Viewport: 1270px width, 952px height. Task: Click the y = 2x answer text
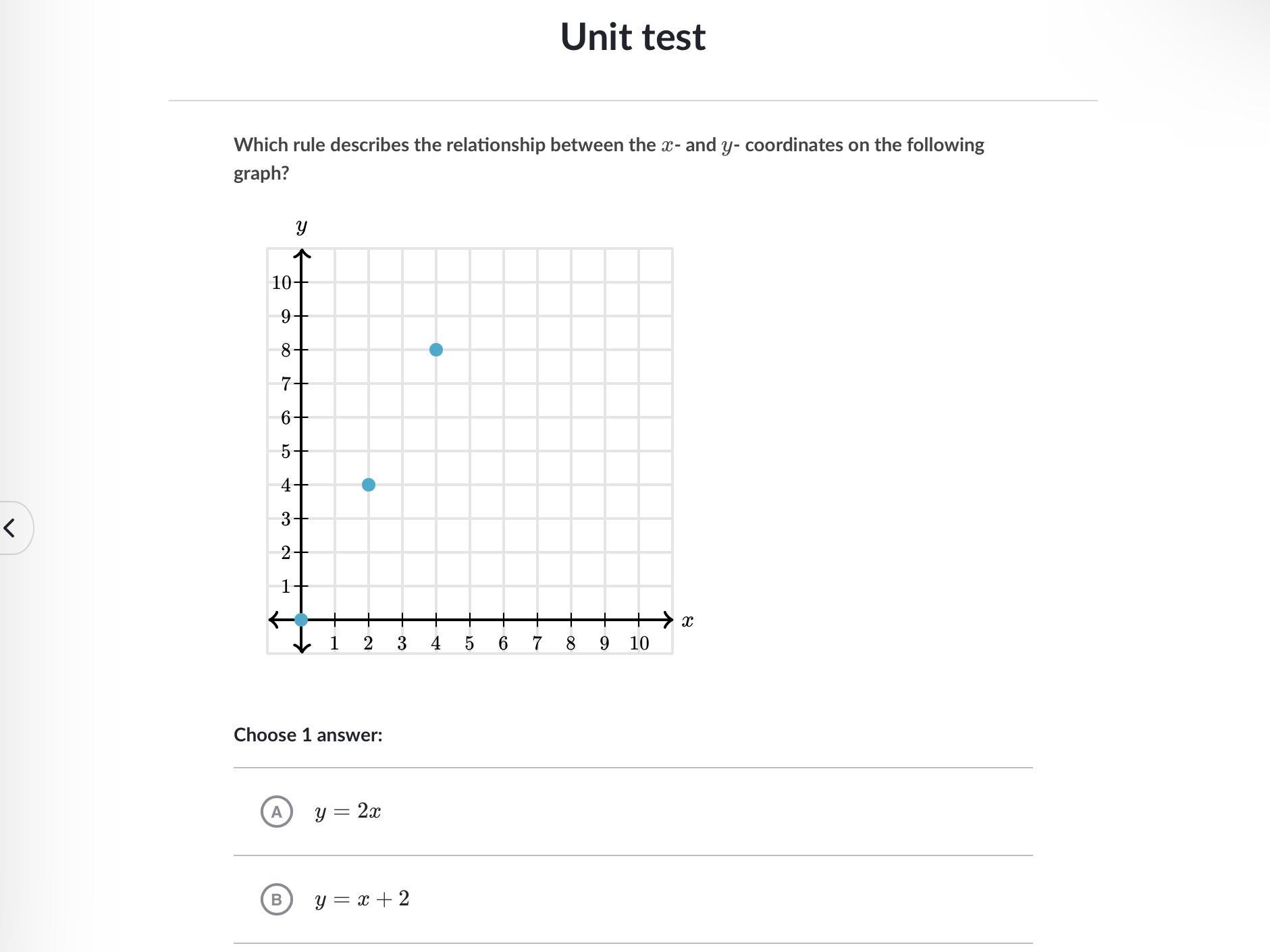tap(348, 811)
